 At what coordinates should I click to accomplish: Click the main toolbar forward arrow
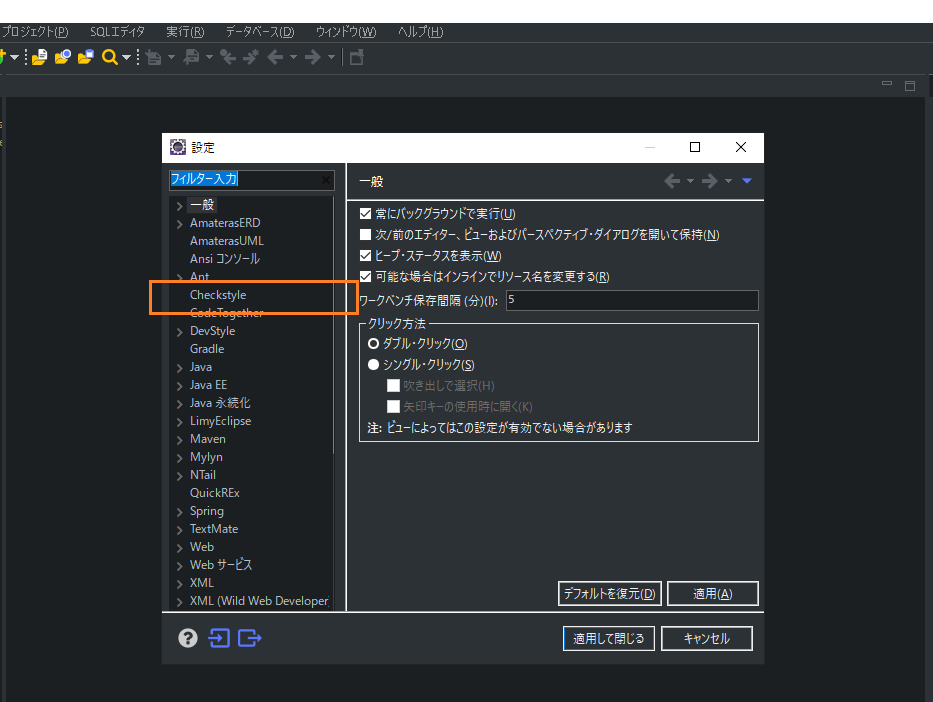click(312, 57)
